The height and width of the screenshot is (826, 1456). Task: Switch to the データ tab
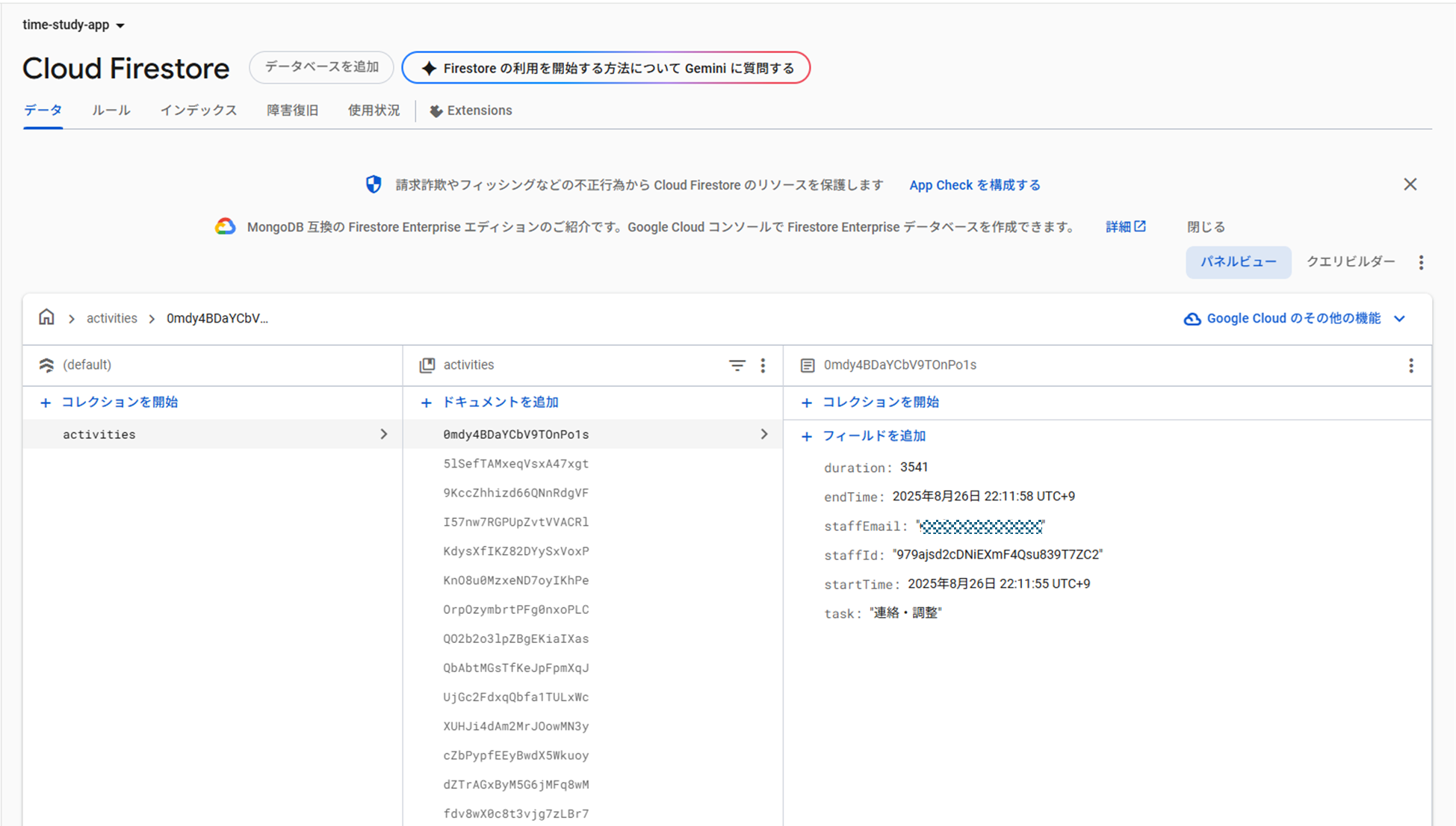point(43,111)
